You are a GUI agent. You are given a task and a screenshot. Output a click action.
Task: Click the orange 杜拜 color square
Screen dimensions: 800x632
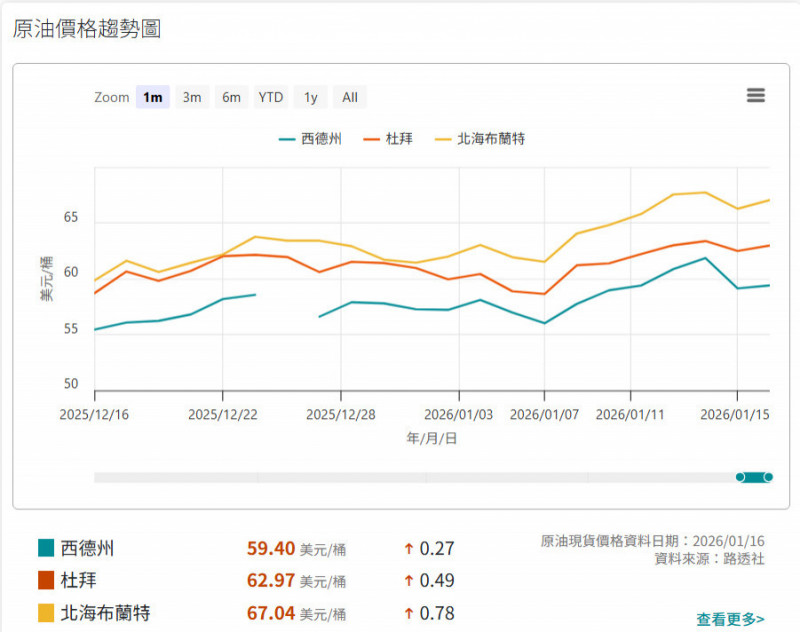46,580
